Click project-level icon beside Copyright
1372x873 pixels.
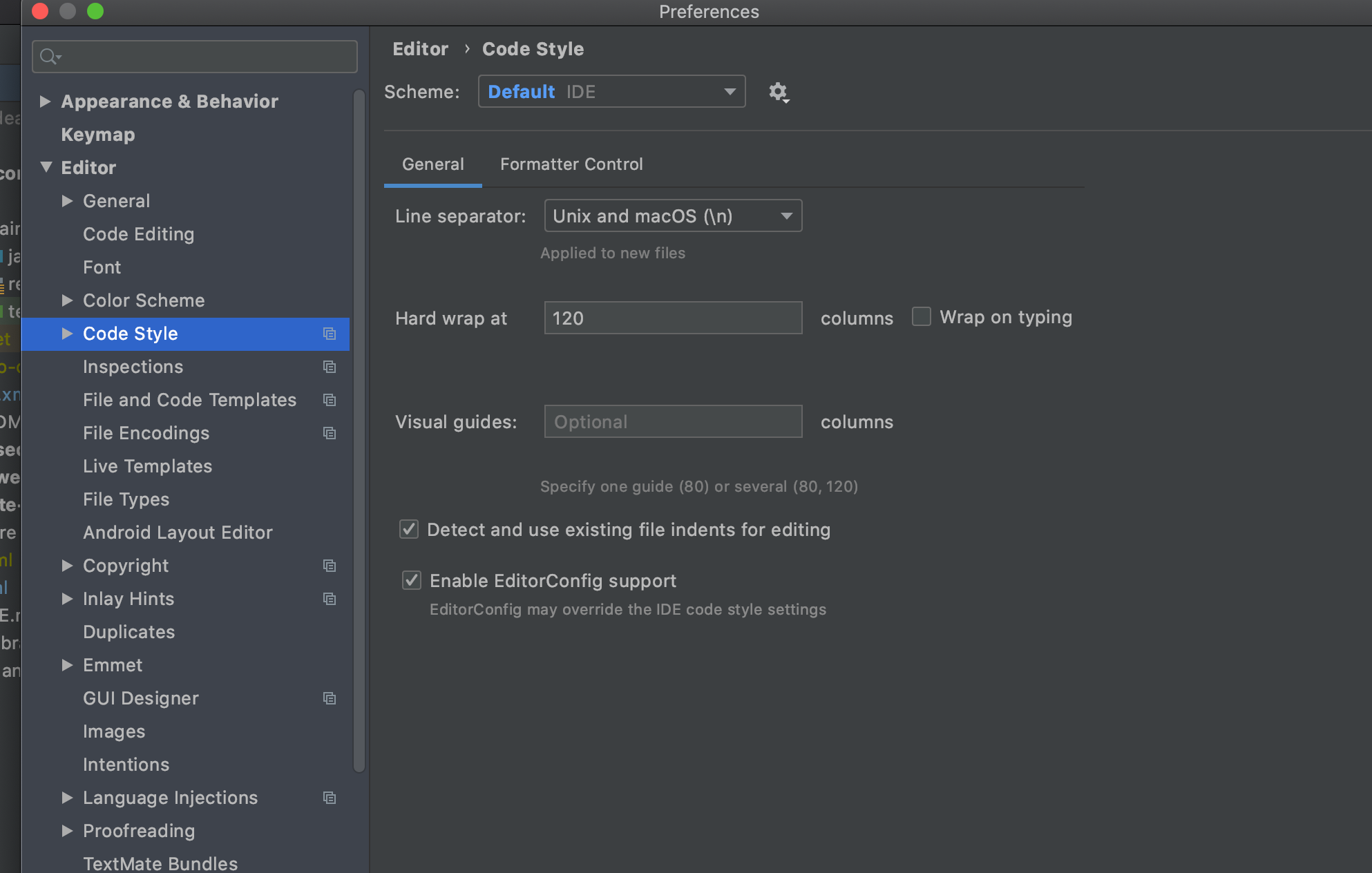click(x=330, y=566)
